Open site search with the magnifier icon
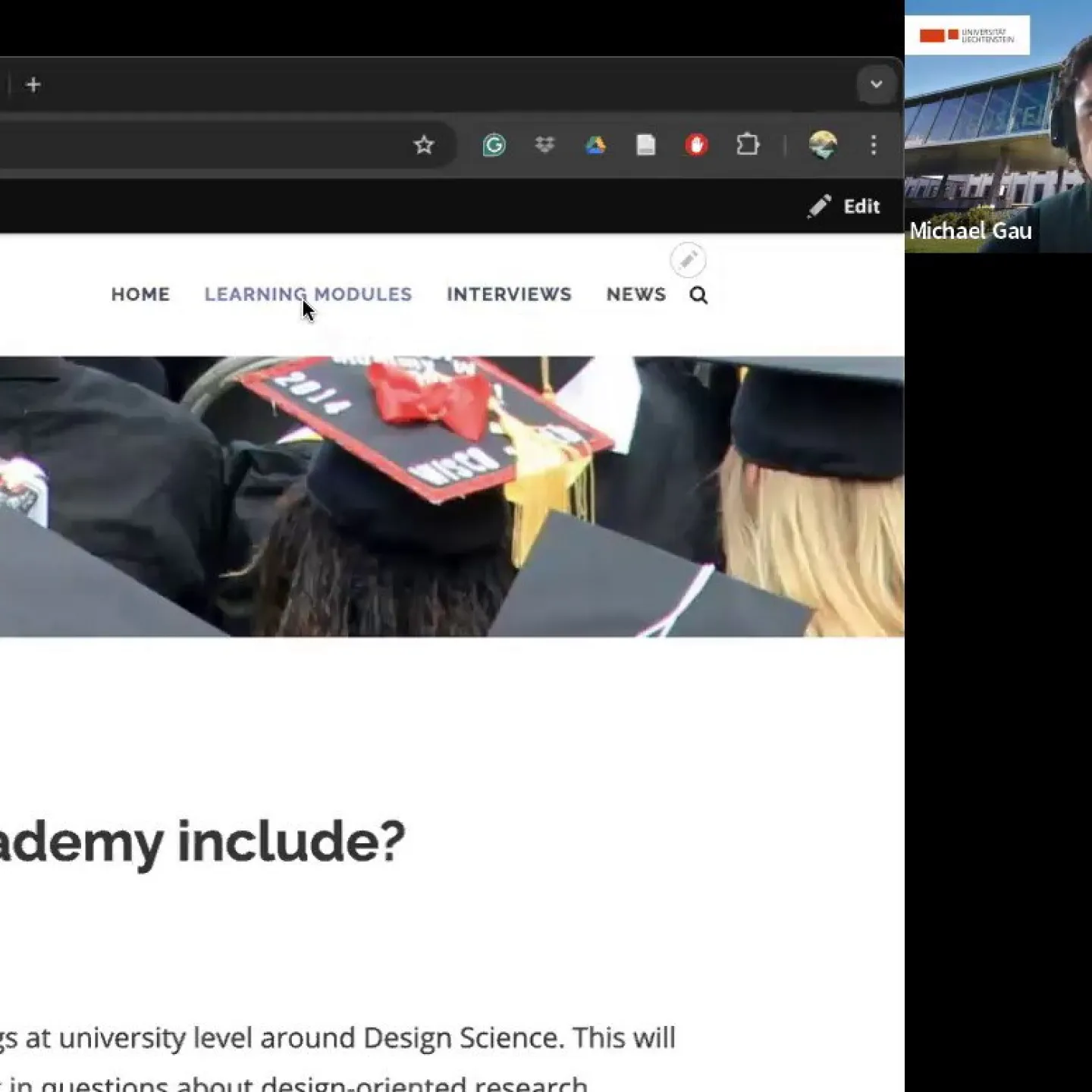1092x1092 pixels. tap(698, 295)
